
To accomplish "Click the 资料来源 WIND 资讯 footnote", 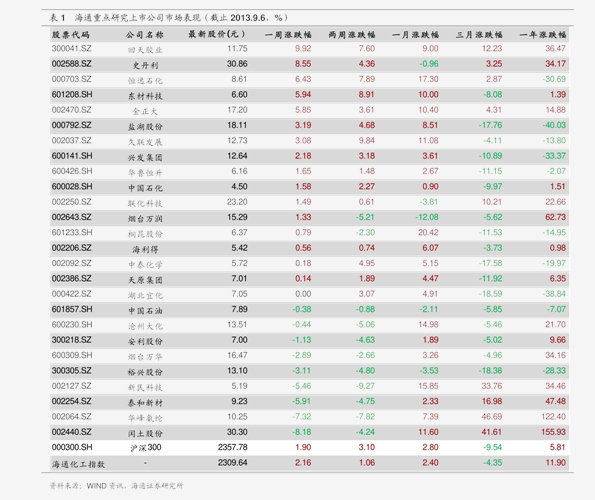I will (x=116, y=486).
